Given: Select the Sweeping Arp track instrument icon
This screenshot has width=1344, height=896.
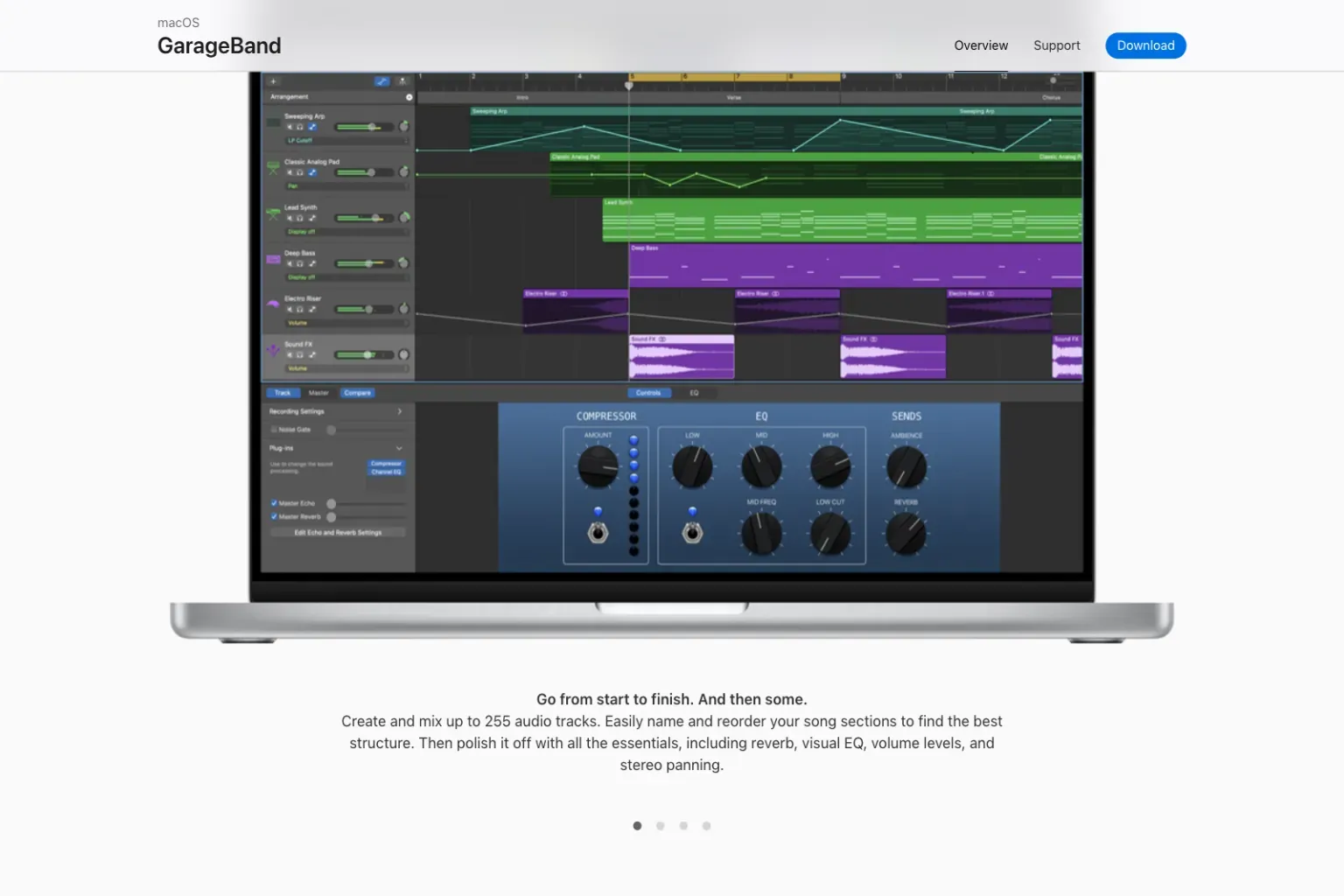Looking at the screenshot, I should pos(273,122).
